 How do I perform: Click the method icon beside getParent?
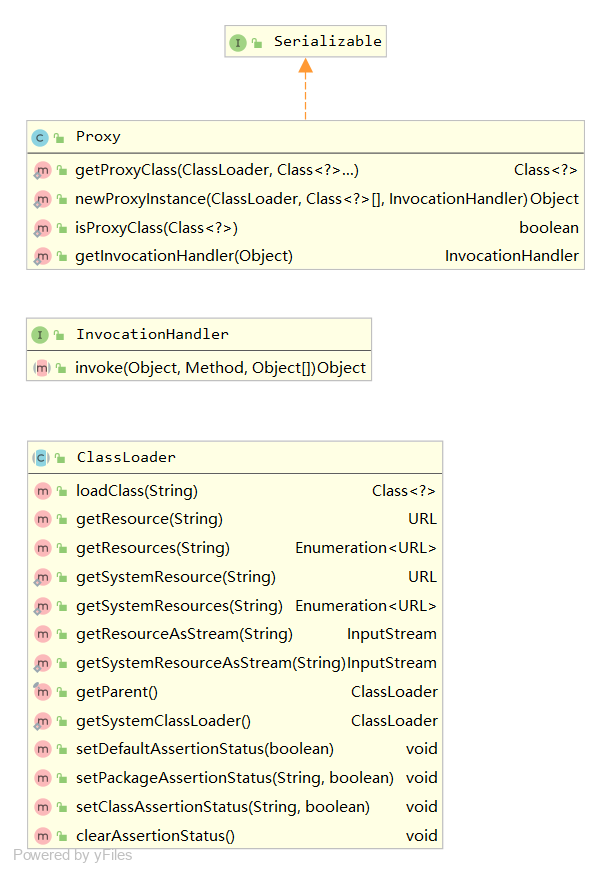tap(42, 692)
